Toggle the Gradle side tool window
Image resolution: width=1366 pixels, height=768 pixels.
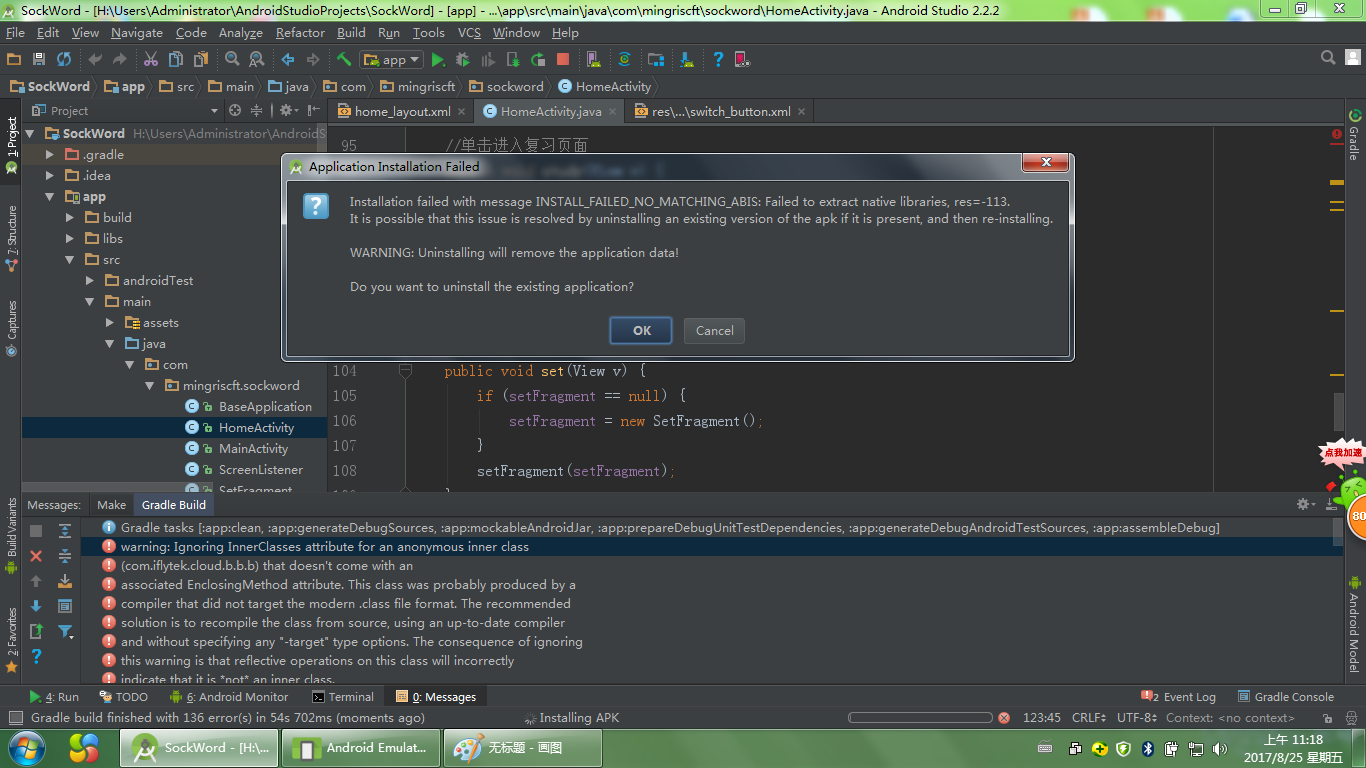point(1354,135)
